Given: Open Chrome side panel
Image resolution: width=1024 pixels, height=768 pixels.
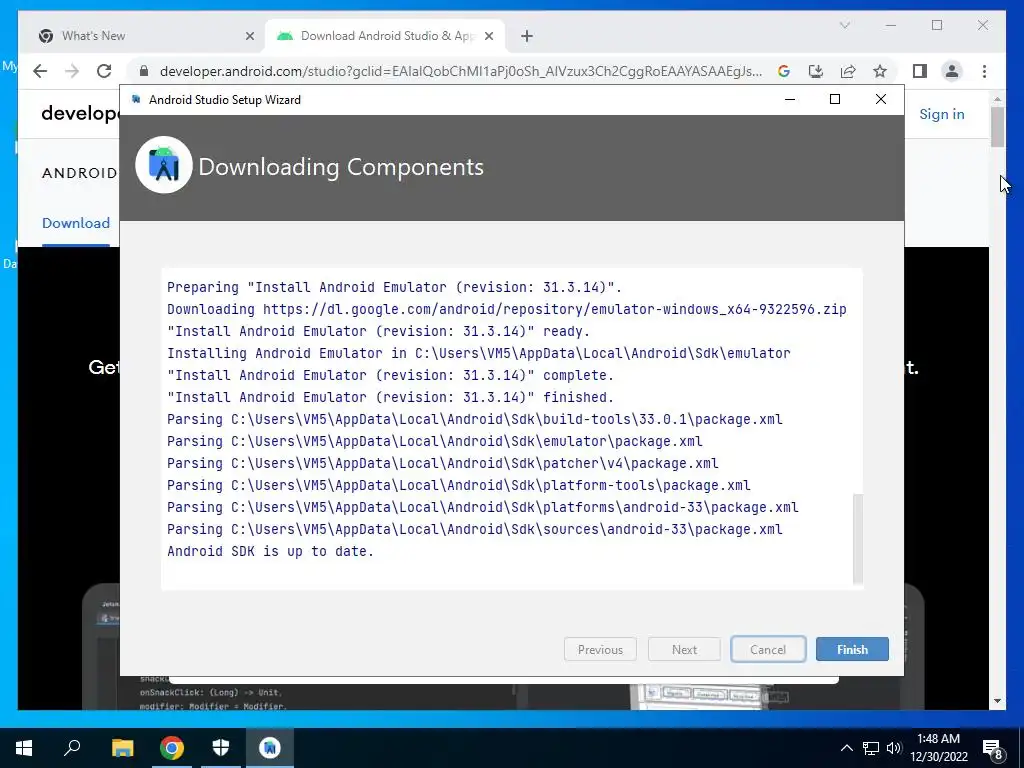Looking at the screenshot, I should pyautogui.click(x=920, y=71).
